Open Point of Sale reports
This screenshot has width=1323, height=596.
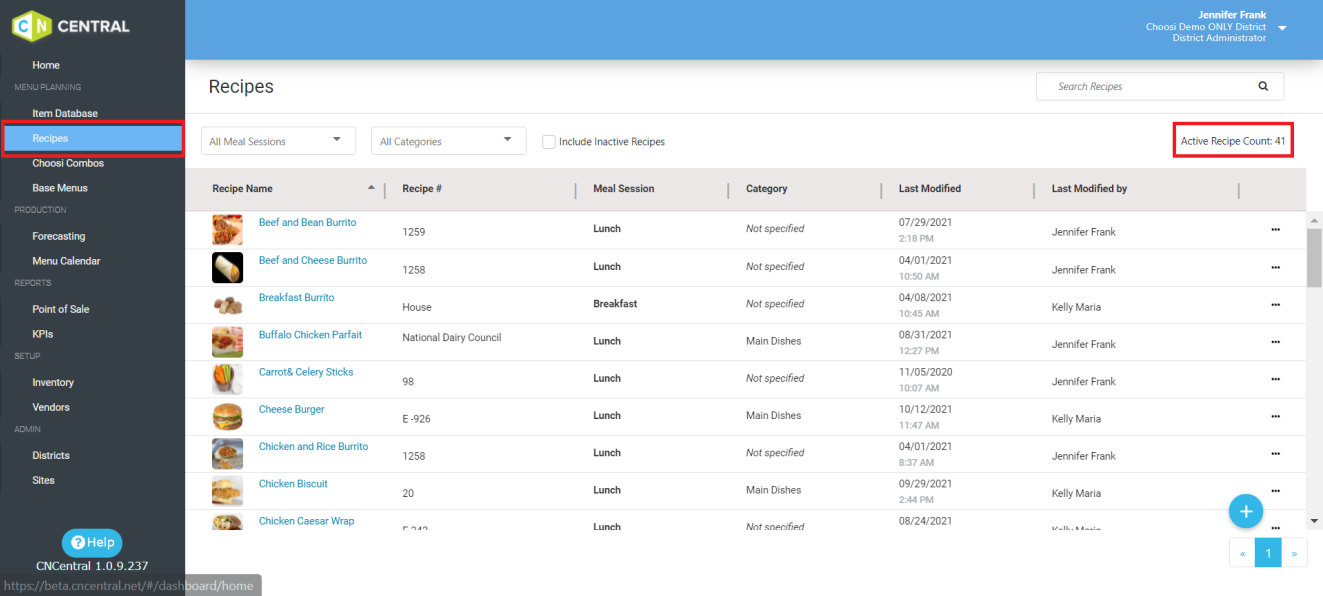pyautogui.click(x=61, y=310)
